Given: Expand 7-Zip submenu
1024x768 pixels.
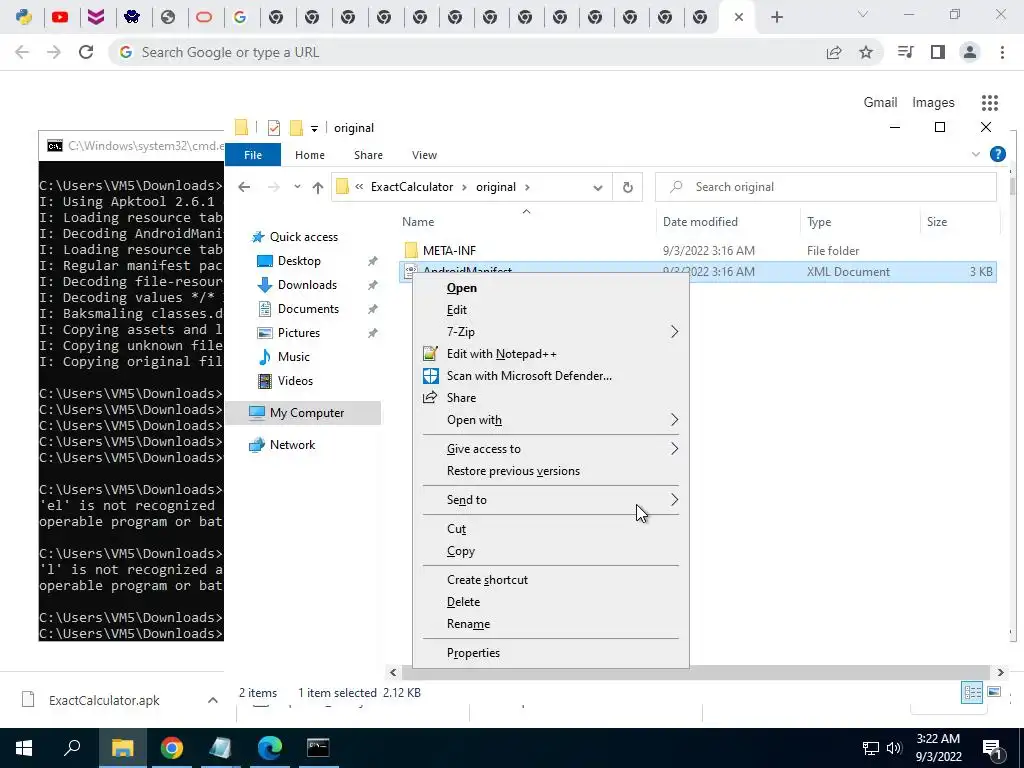Looking at the screenshot, I should click(551, 332).
